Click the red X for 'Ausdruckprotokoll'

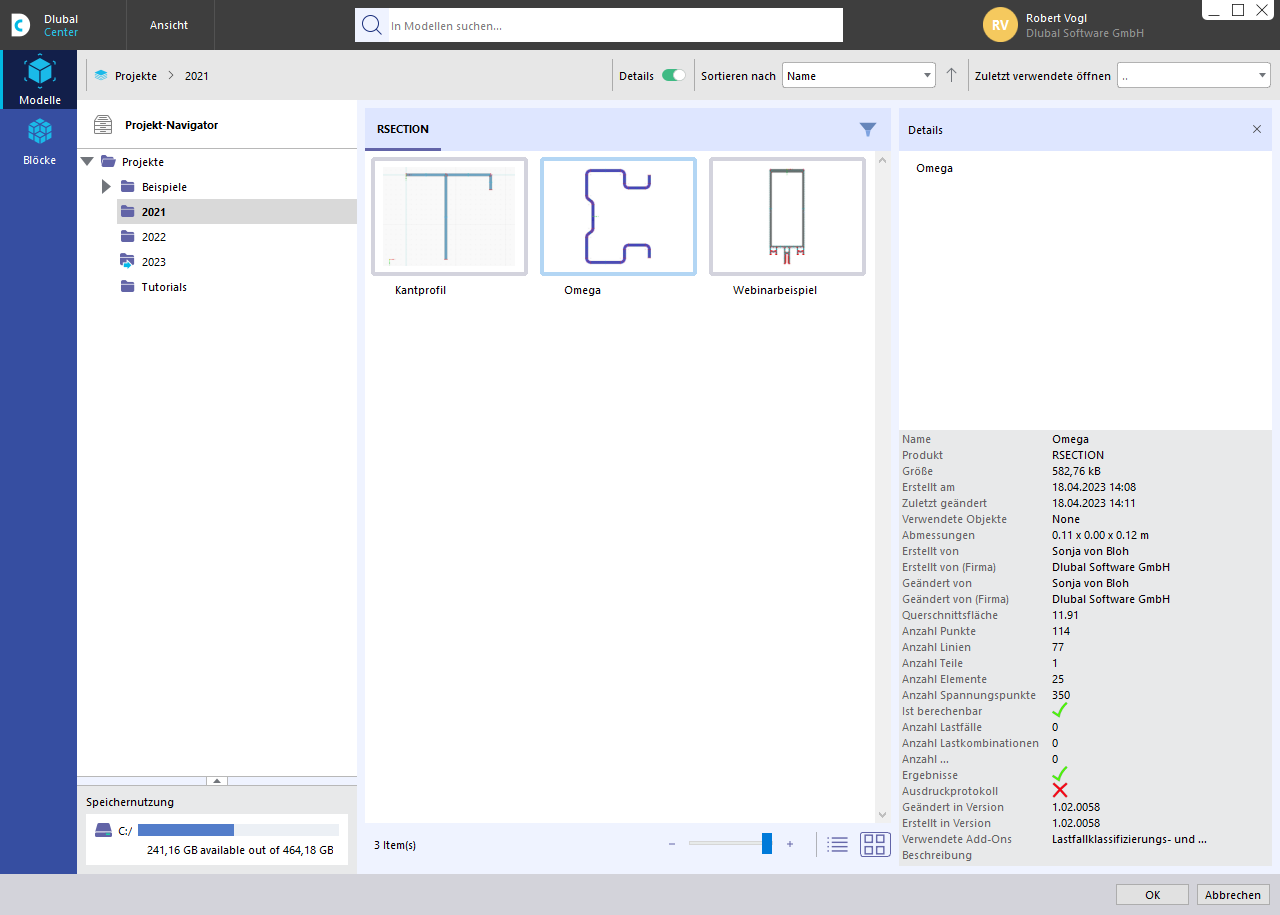tap(1060, 790)
